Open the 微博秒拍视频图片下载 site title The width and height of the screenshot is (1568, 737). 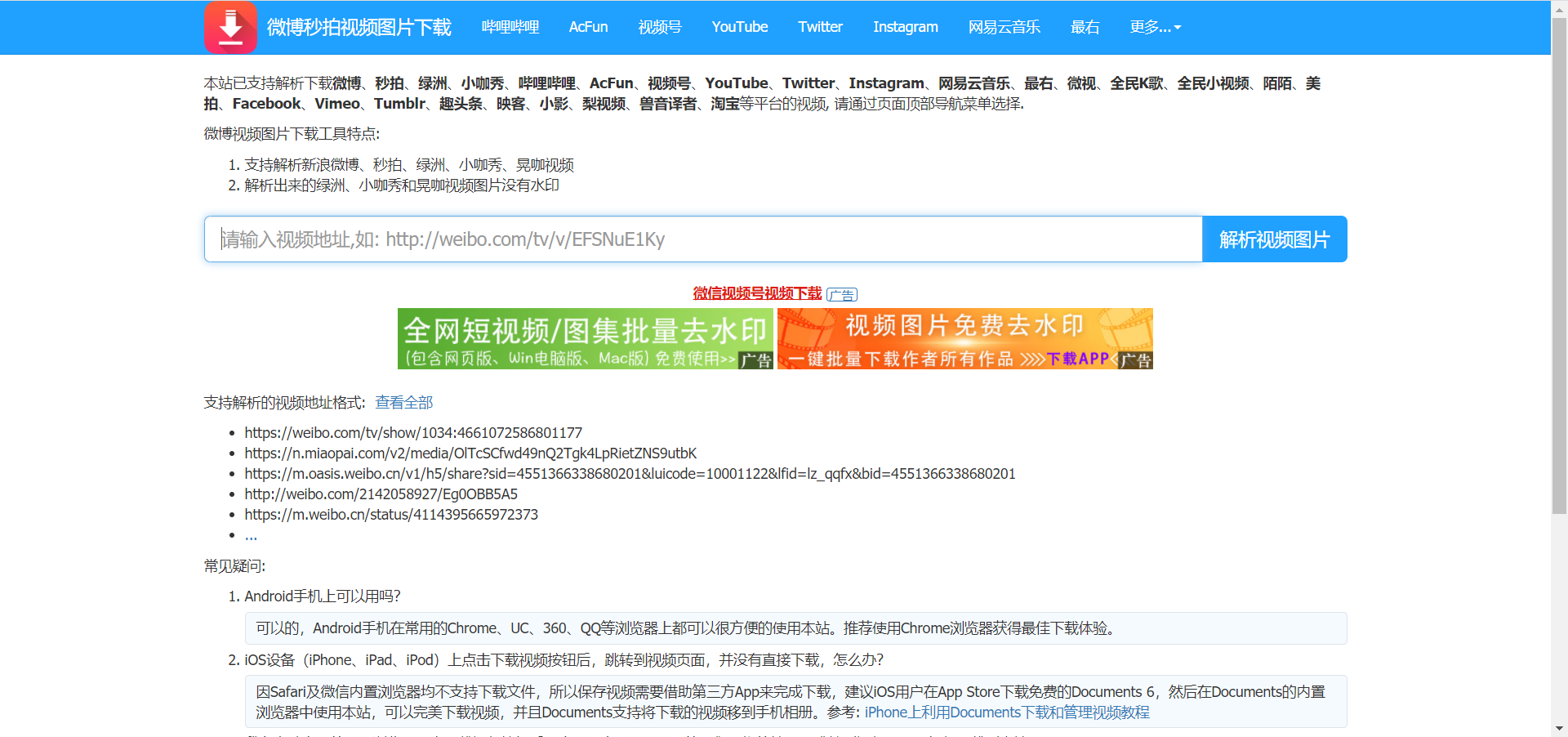pos(359,27)
